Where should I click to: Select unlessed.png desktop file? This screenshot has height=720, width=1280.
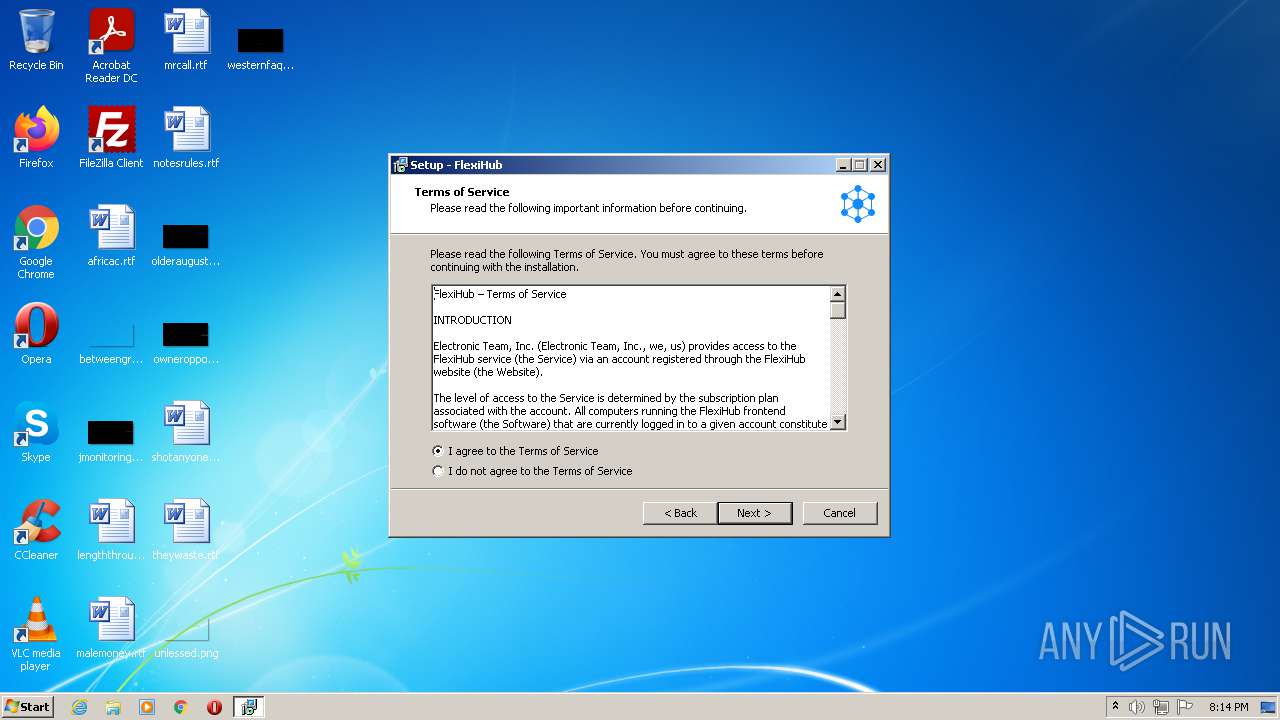pos(186,636)
